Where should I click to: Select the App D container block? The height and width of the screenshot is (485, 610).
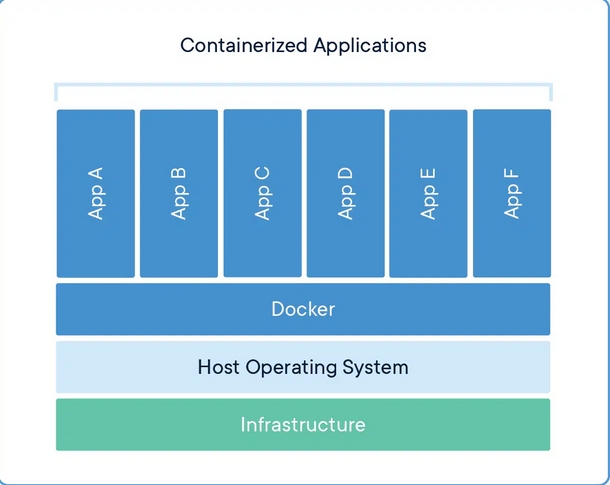345,193
